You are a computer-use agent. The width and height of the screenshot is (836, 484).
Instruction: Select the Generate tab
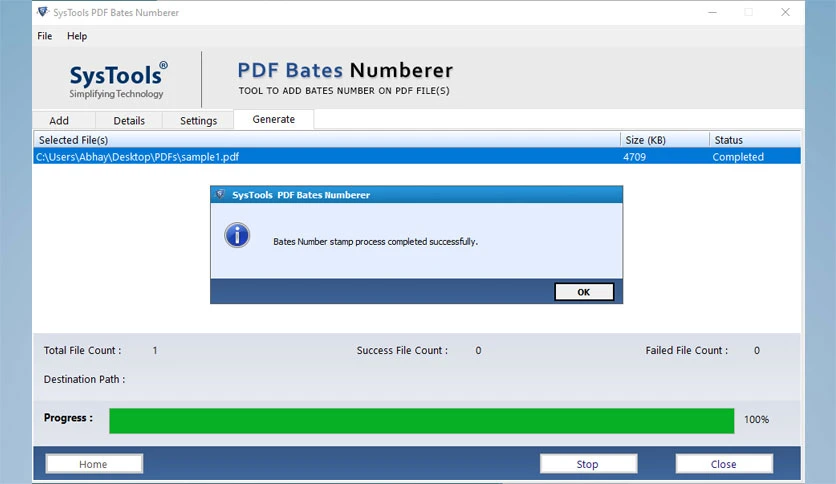click(x=274, y=119)
